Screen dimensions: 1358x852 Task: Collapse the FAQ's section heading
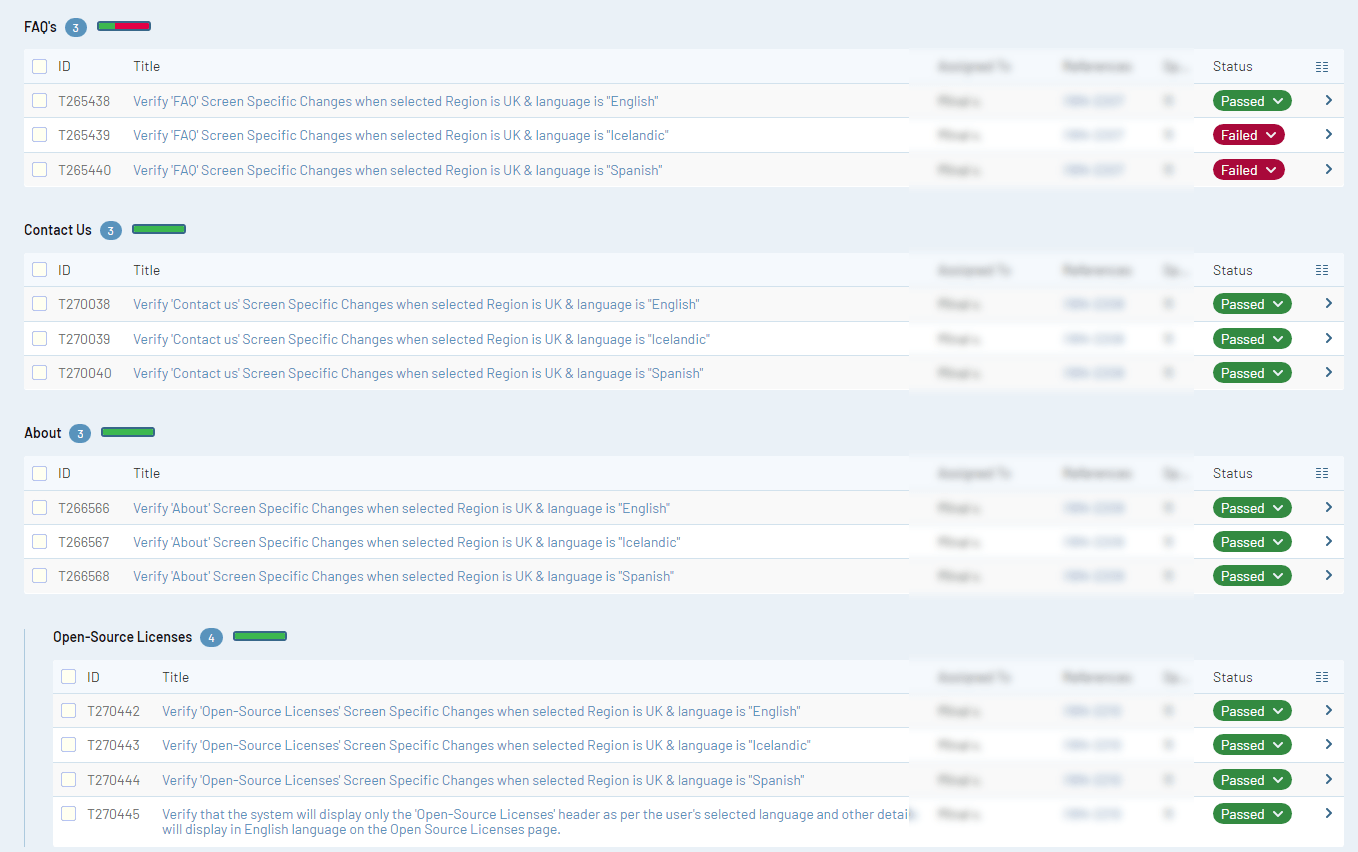coord(40,27)
